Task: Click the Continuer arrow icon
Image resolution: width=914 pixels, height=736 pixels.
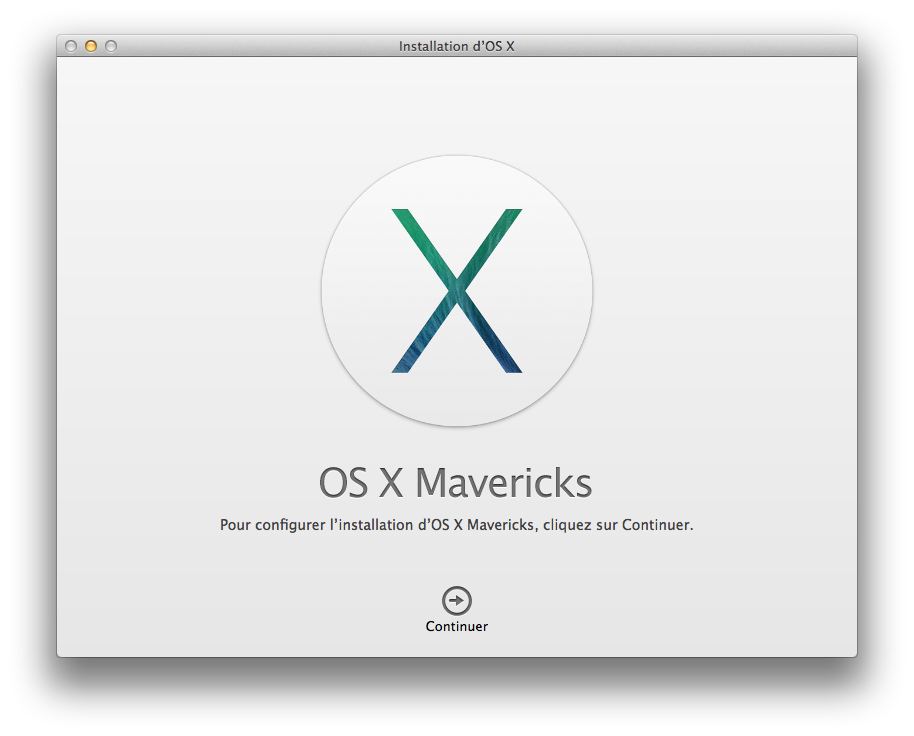Action: [x=456, y=600]
